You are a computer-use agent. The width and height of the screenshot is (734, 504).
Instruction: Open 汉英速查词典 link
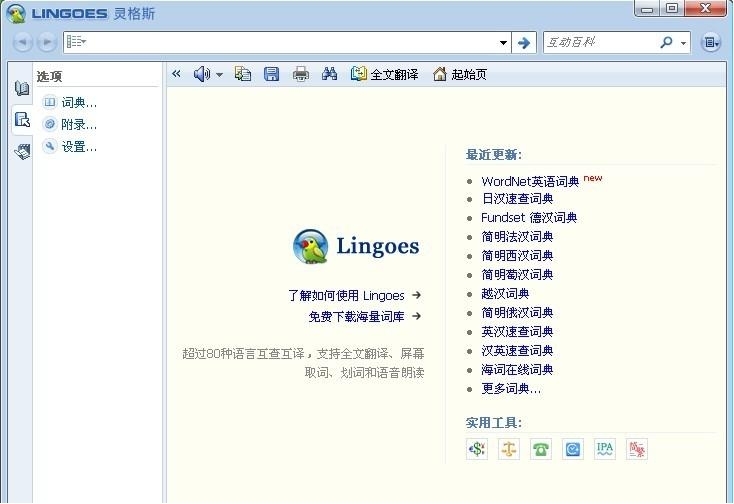(517, 351)
